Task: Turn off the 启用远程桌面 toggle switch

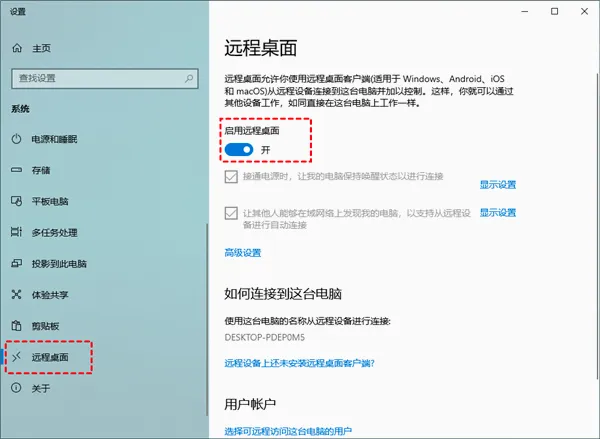Action: [239, 150]
